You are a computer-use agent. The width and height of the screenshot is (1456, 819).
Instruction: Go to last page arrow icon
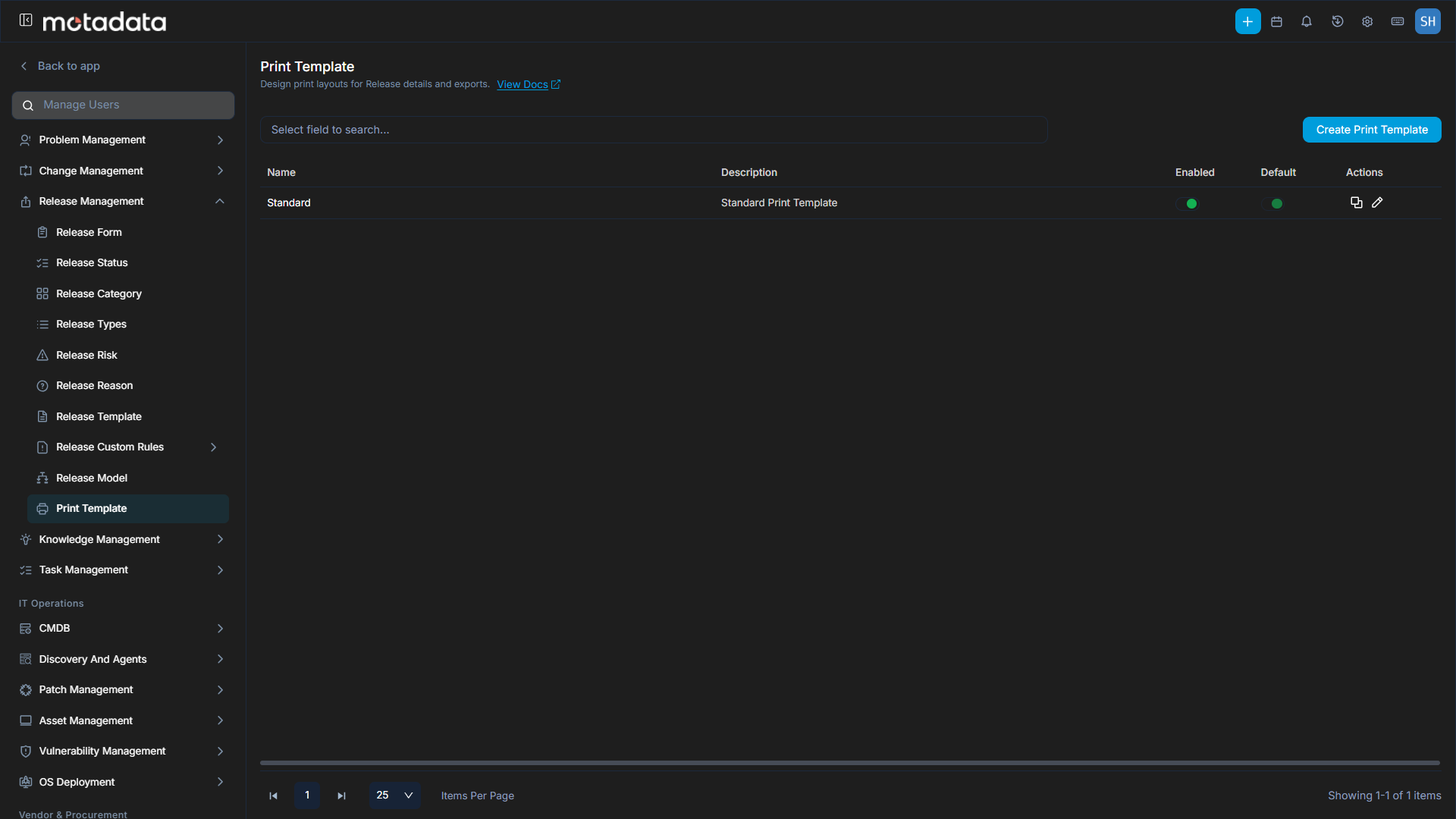point(341,795)
